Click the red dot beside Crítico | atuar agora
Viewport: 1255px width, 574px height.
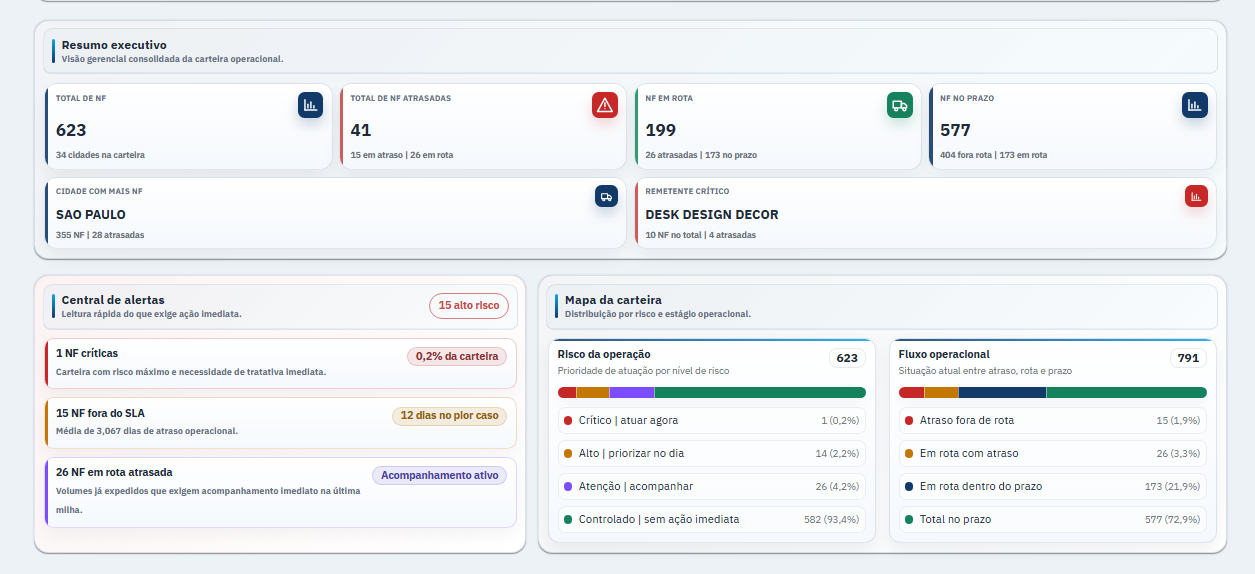[x=568, y=421]
